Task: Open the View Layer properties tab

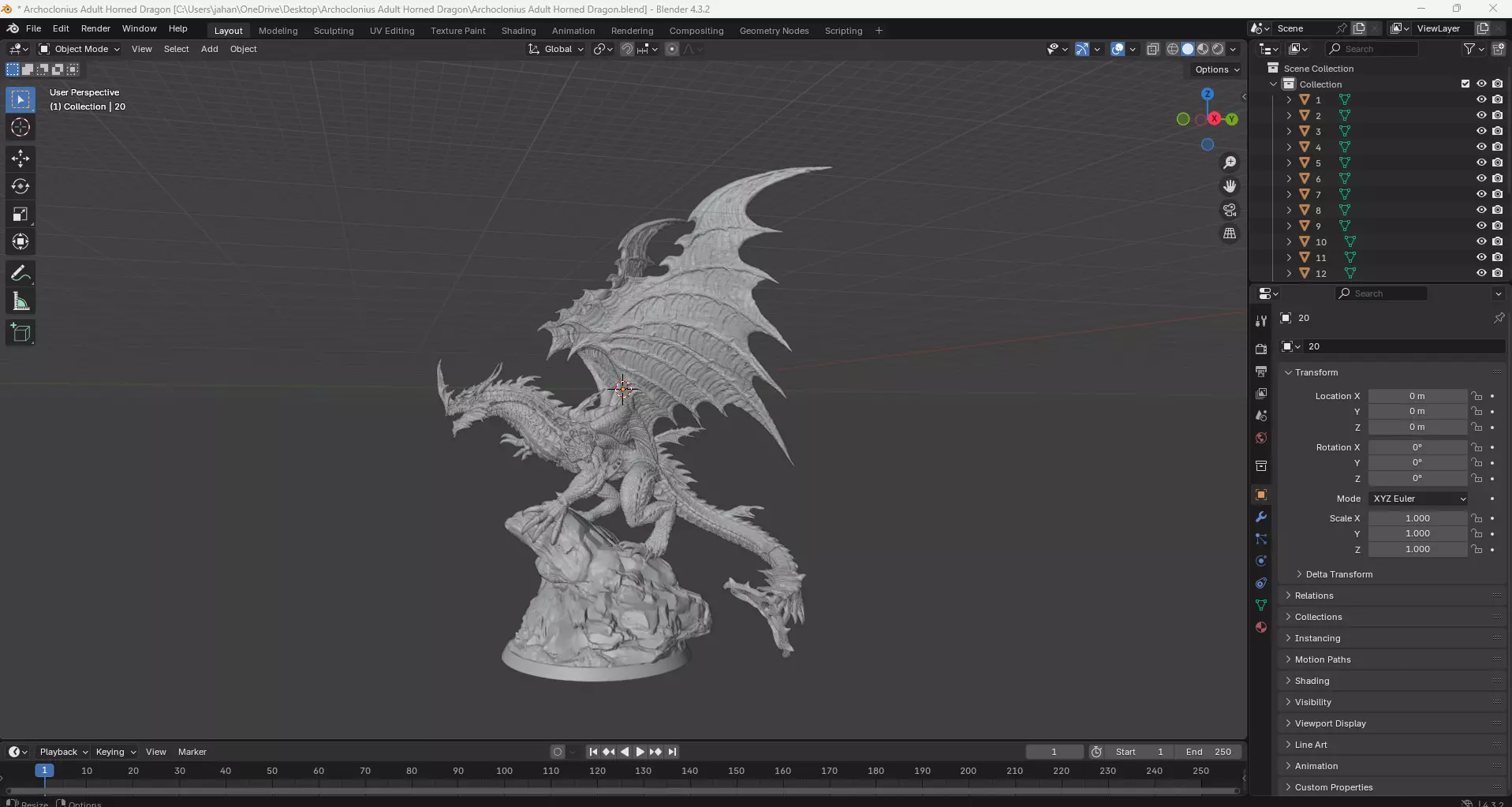Action: pos(1261,393)
